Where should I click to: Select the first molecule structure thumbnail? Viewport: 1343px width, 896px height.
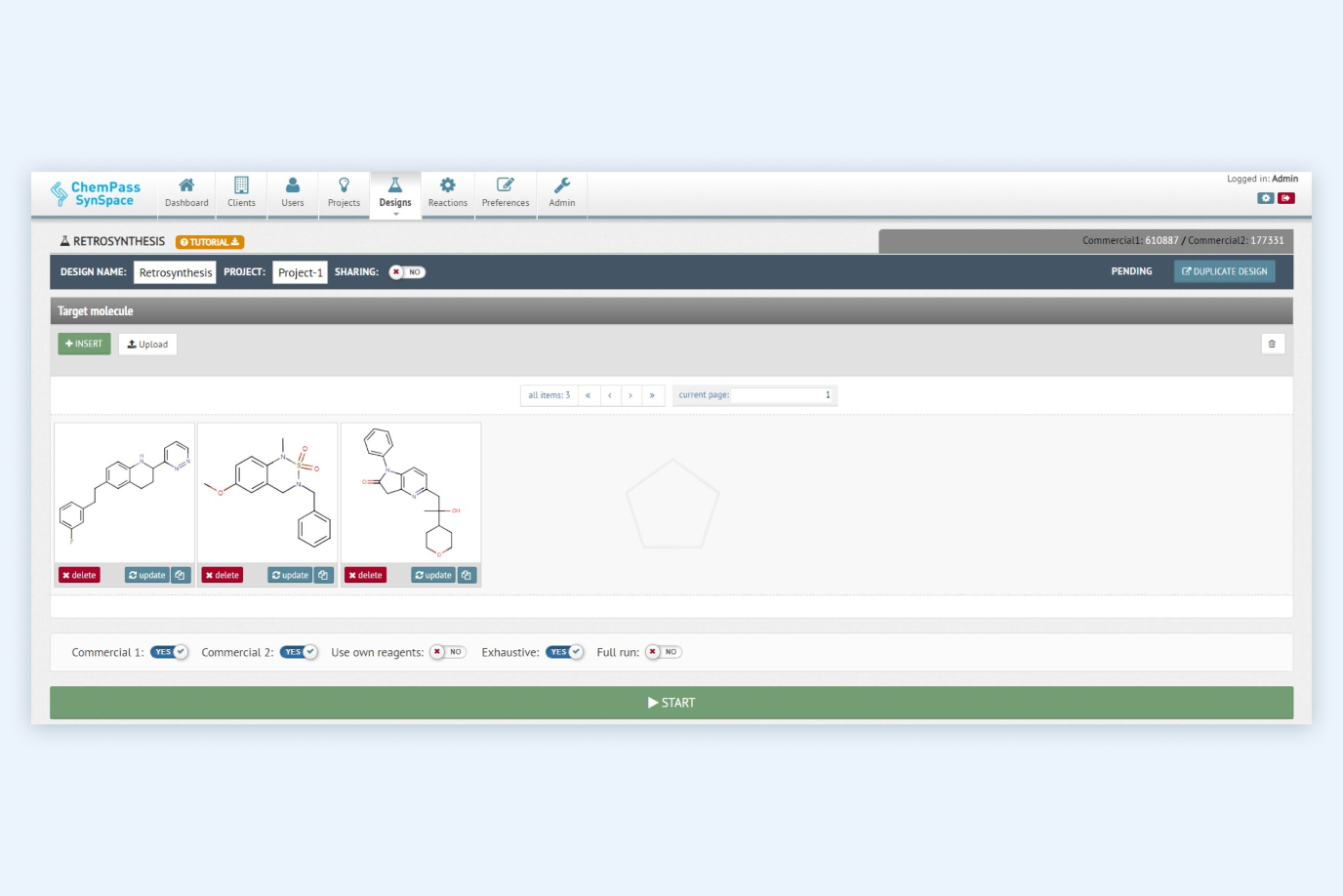point(124,493)
